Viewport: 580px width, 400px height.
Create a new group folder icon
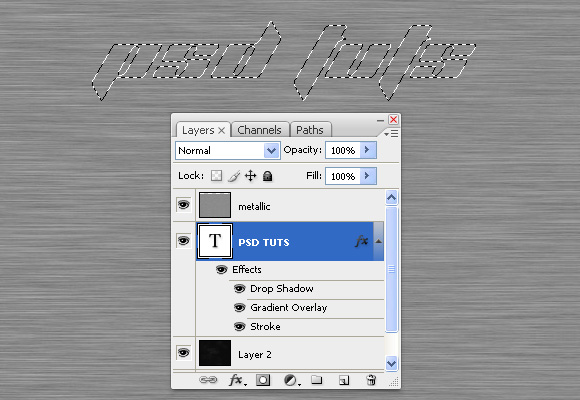317,380
